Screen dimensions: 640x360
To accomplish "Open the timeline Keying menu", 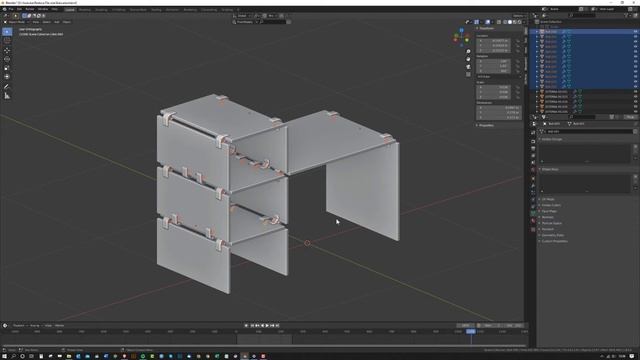I will coord(35,325).
